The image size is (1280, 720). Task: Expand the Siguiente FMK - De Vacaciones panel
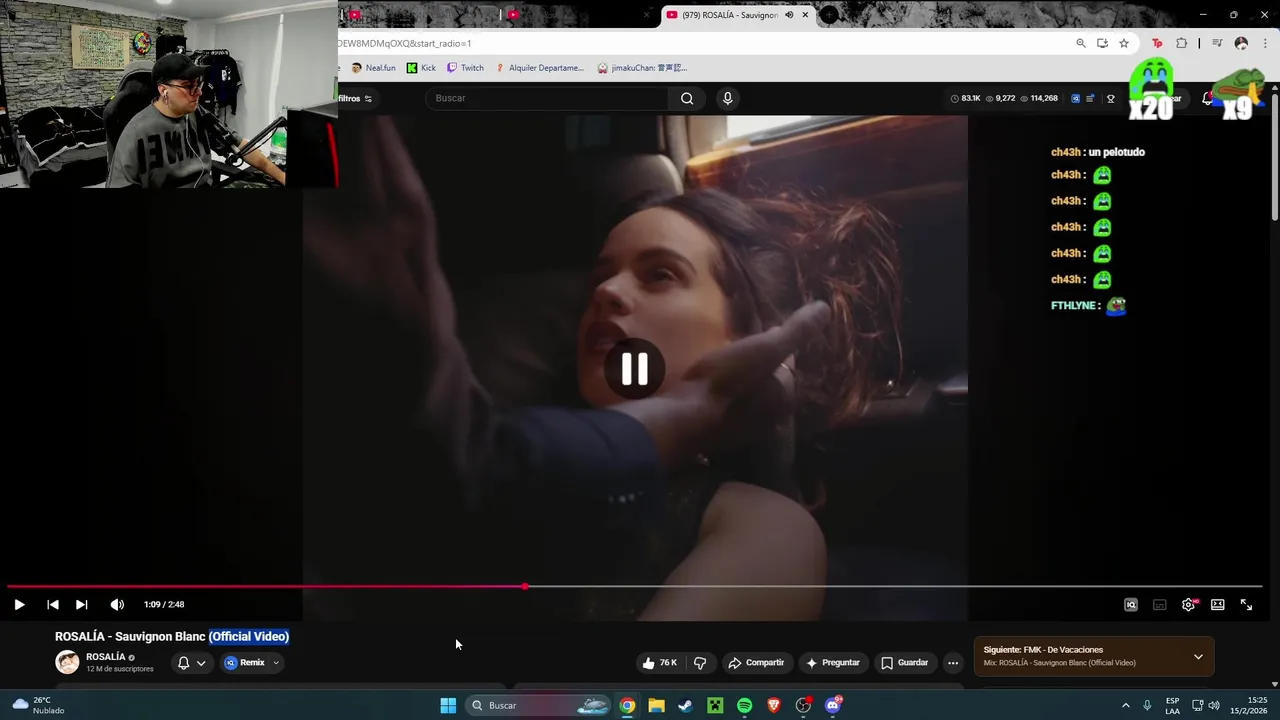coord(1198,656)
